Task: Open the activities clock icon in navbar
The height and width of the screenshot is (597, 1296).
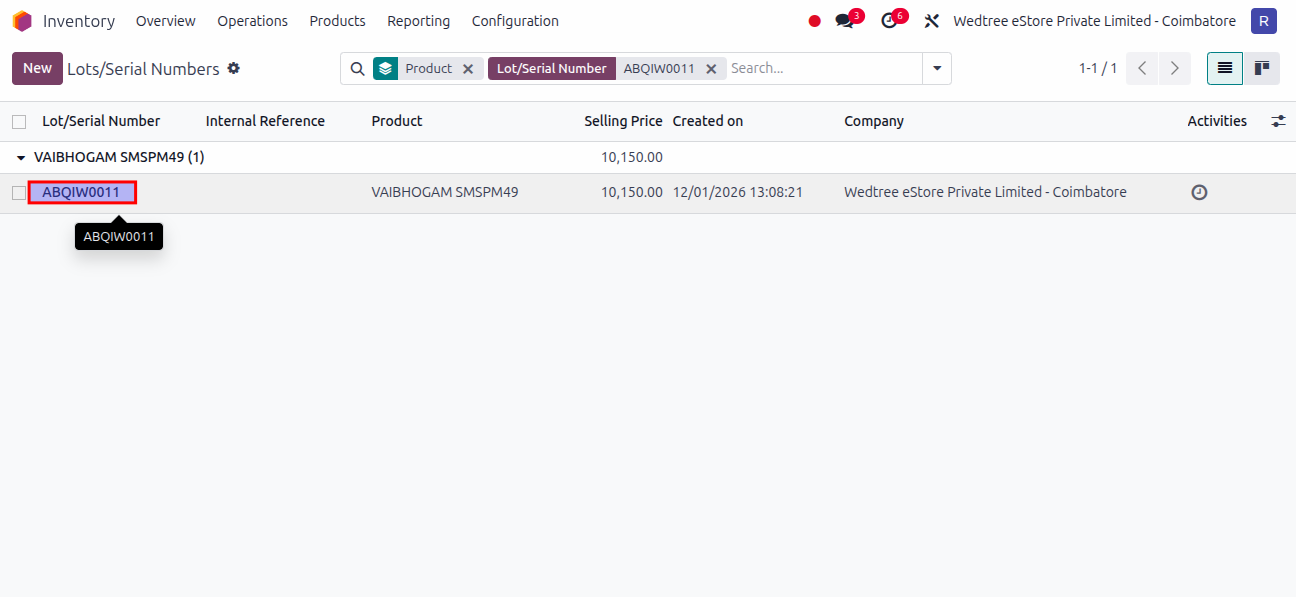Action: coord(889,21)
